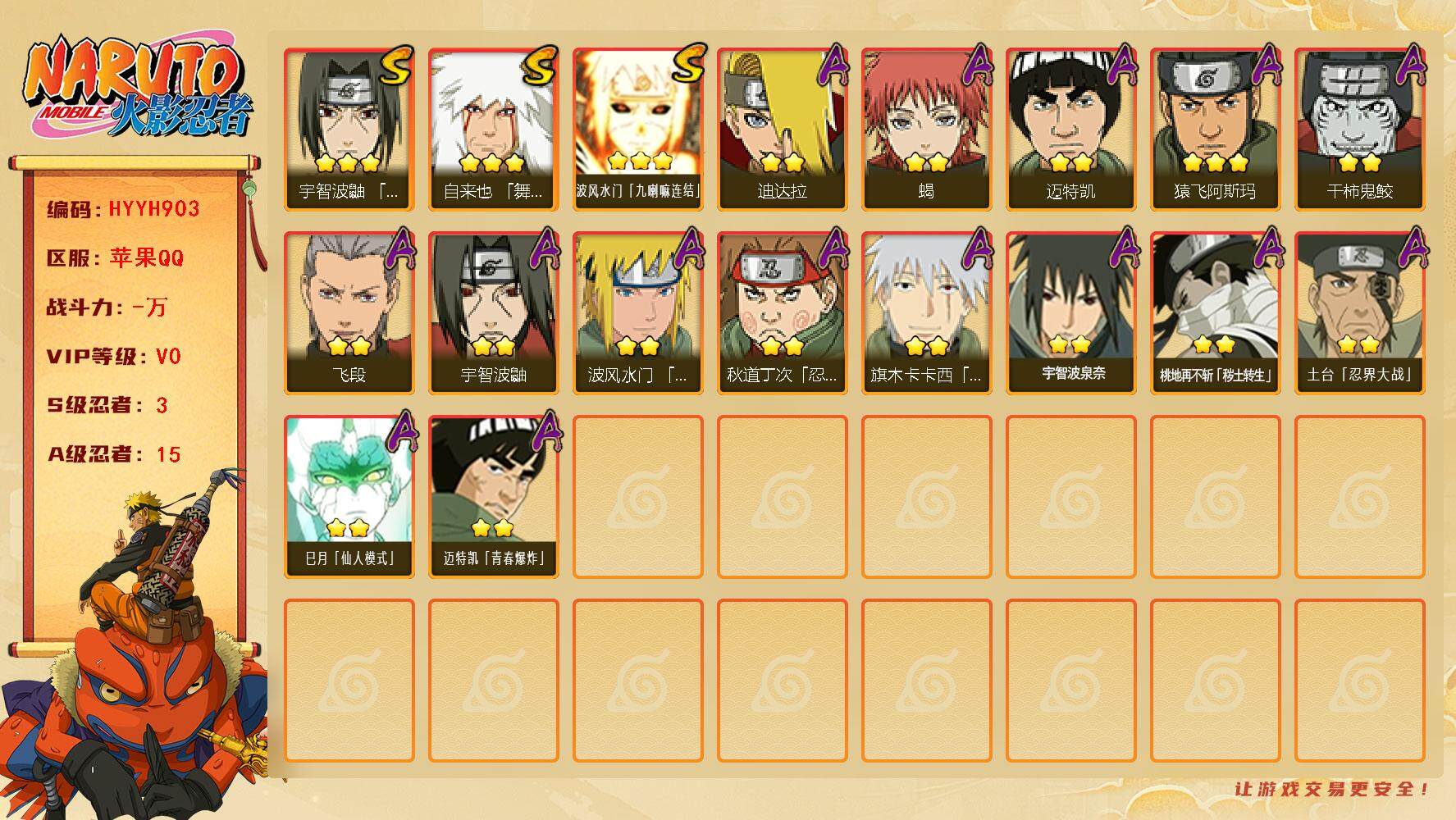Open the 干柿鬼鲛 ninja card
The width and height of the screenshot is (1456, 820).
1359,130
